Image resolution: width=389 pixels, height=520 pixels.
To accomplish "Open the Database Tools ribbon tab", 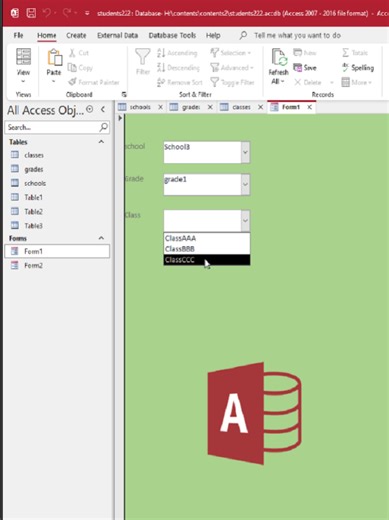I will [172, 35].
